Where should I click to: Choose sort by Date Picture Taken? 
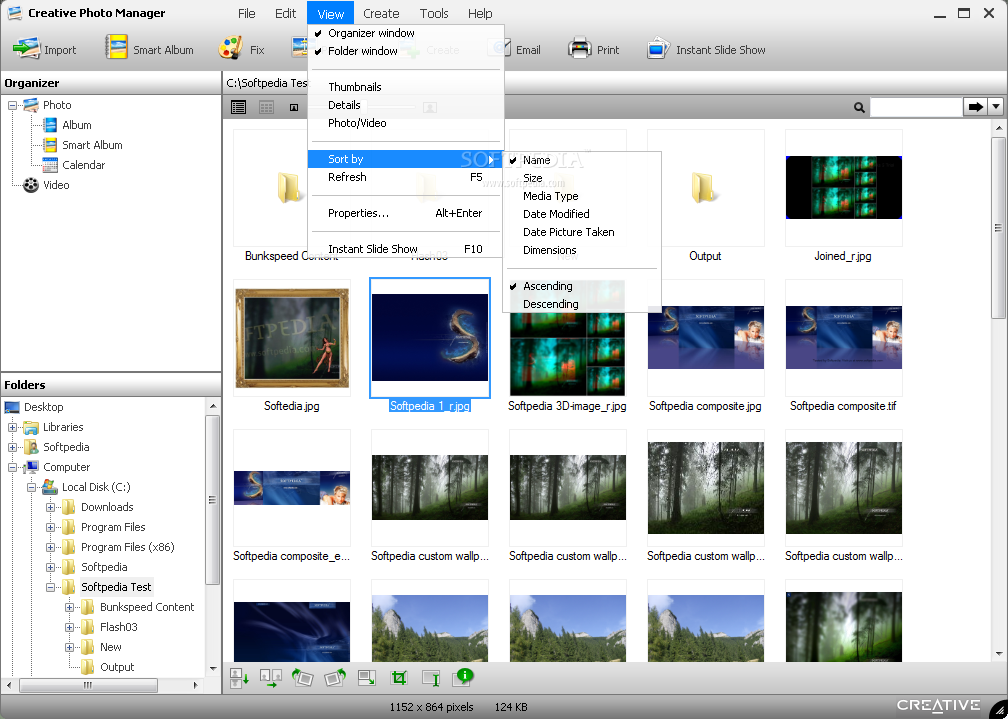coord(569,232)
